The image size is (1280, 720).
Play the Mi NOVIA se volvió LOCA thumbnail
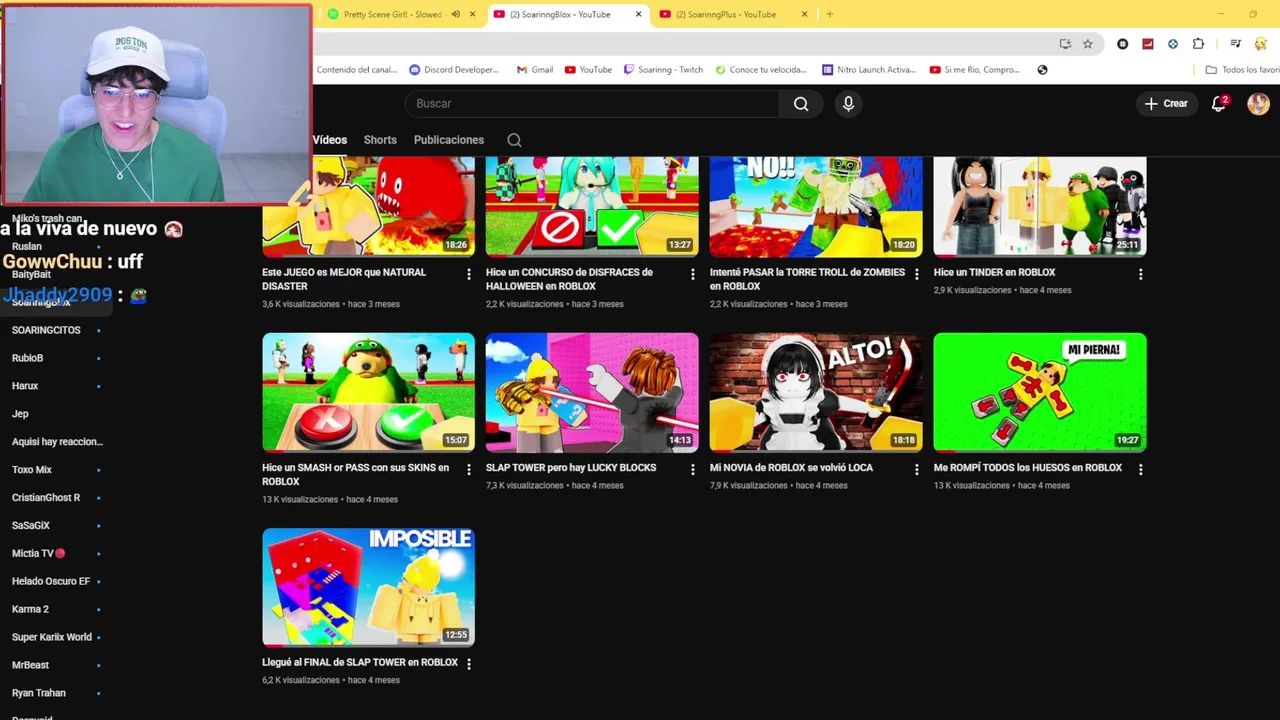[816, 392]
